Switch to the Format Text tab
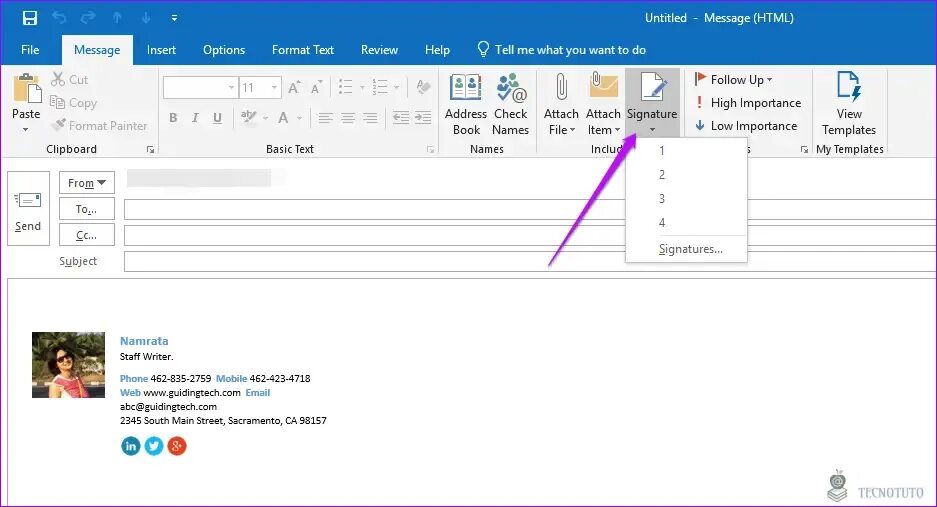This screenshot has height=507, width=937. tap(303, 50)
